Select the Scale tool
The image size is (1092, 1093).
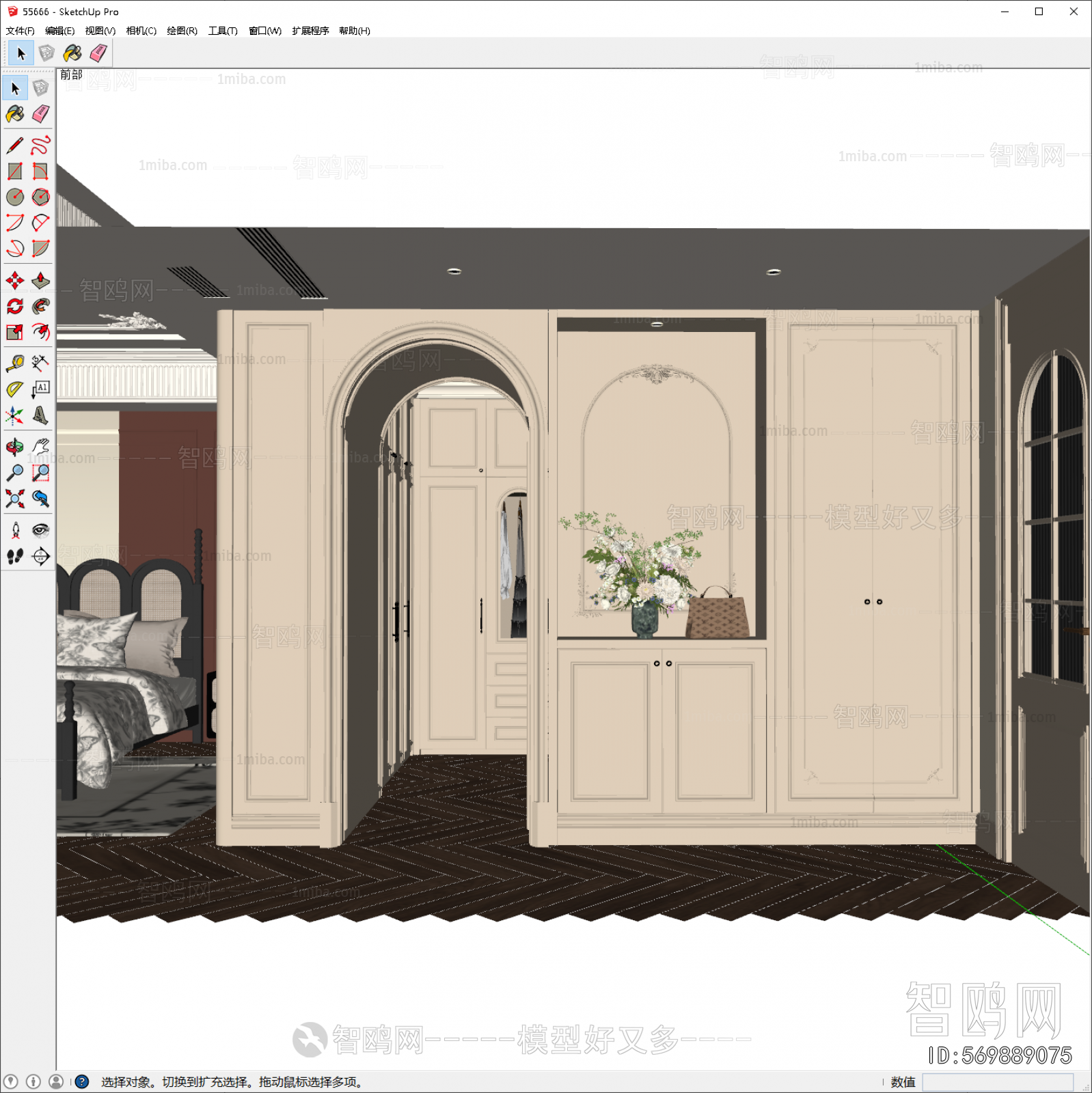coord(15,332)
